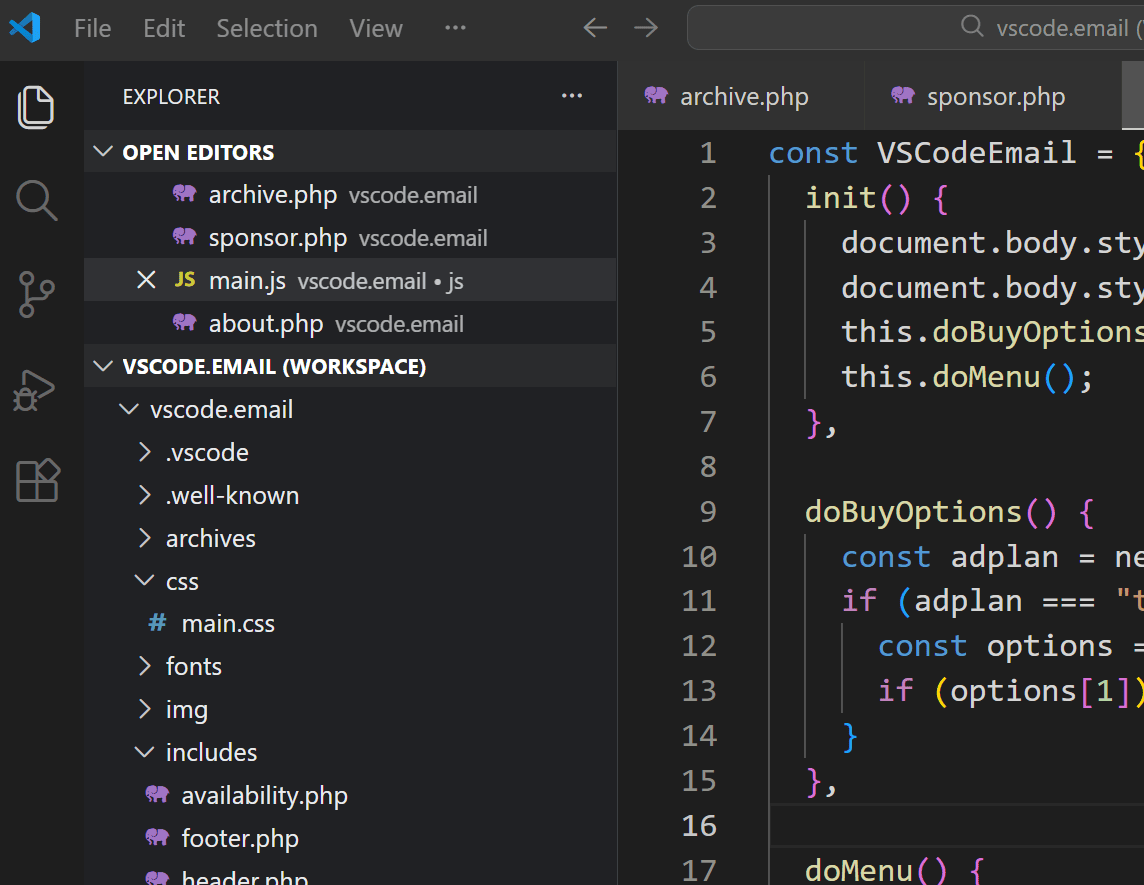Select the Run and Debug icon
This screenshot has height=885, width=1144.
pyautogui.click(x=36, y=388)
